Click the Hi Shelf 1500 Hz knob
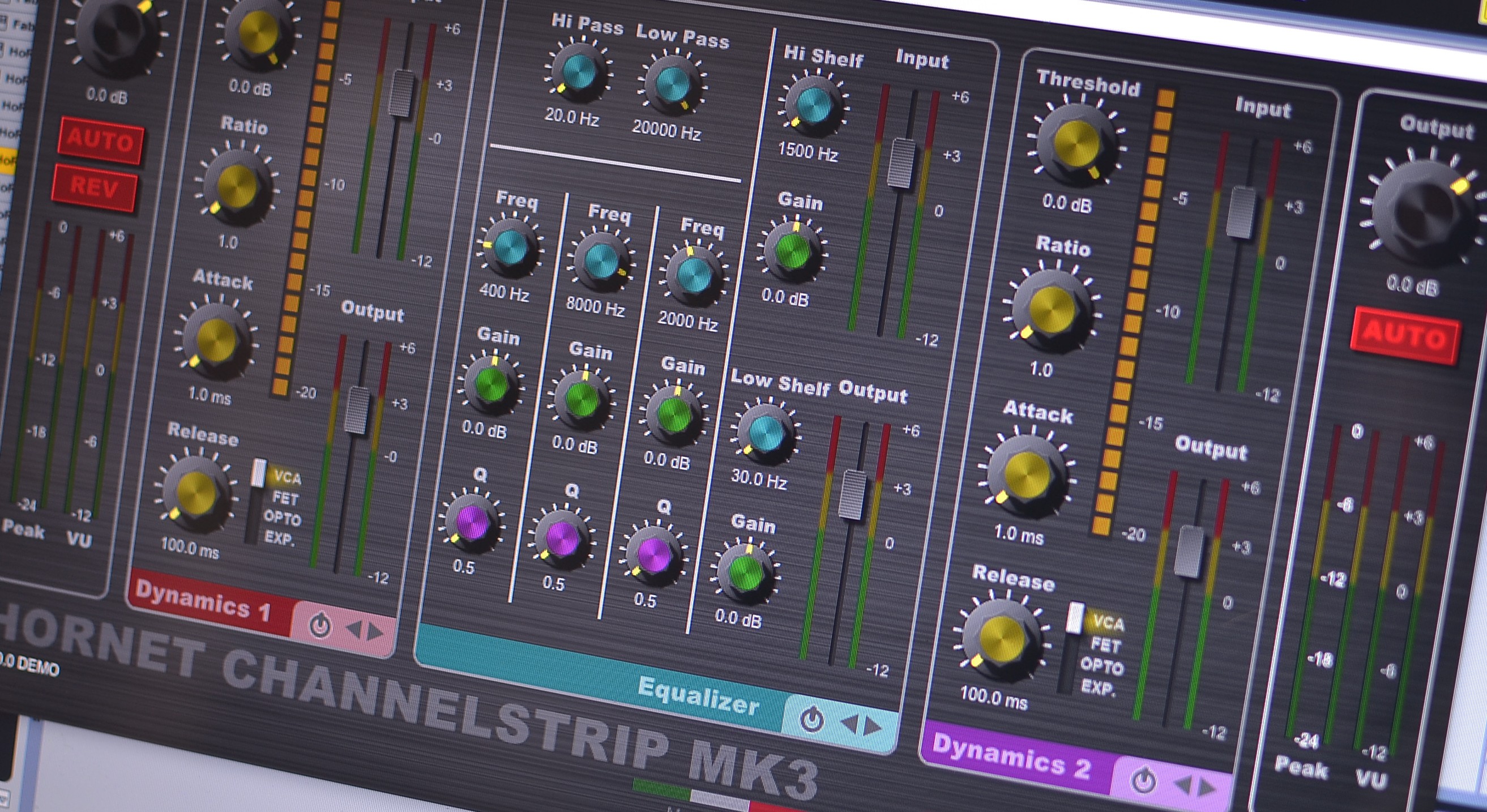The width and height of the screenshot is (1487, 812). (x=814, y=104)
